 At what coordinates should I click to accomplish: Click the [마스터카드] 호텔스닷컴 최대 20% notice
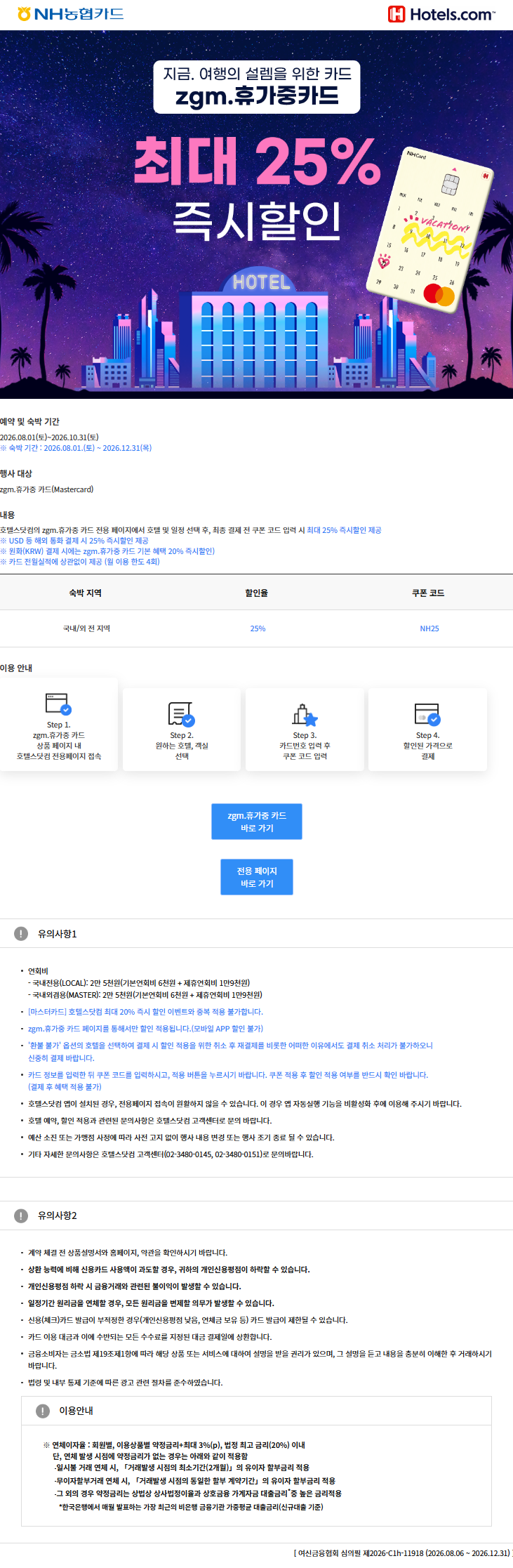click(145, 1012)
